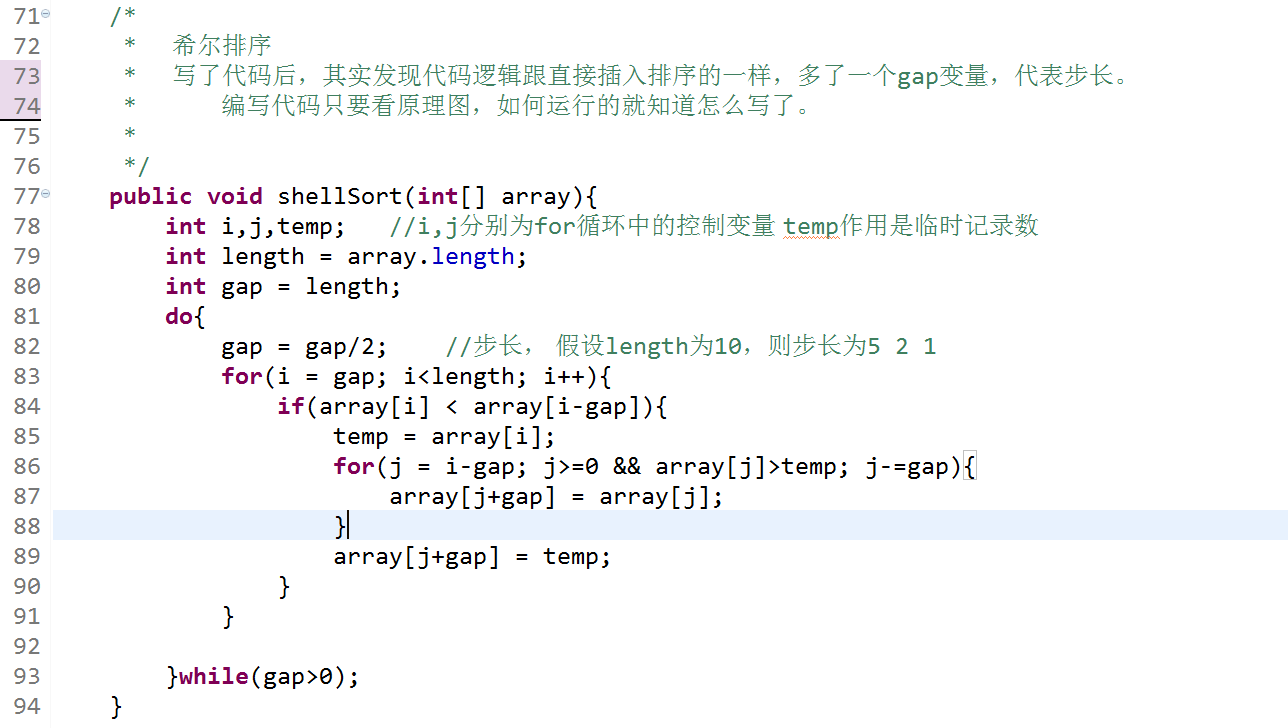Click the closing brace on highlighted line 88
The image size is (1288, 728).
coord(340,526)
